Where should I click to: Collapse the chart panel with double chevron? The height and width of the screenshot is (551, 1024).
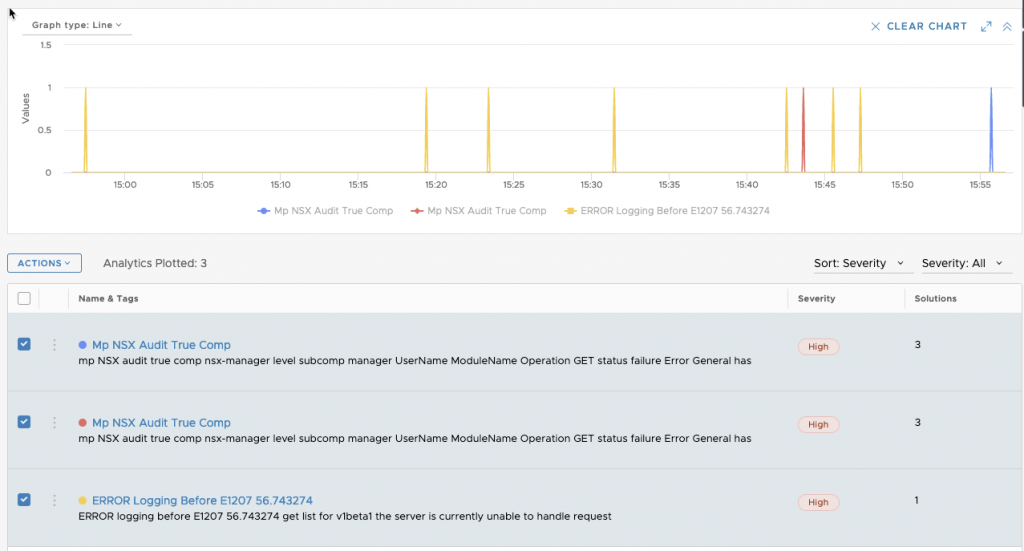(1007, 26)
